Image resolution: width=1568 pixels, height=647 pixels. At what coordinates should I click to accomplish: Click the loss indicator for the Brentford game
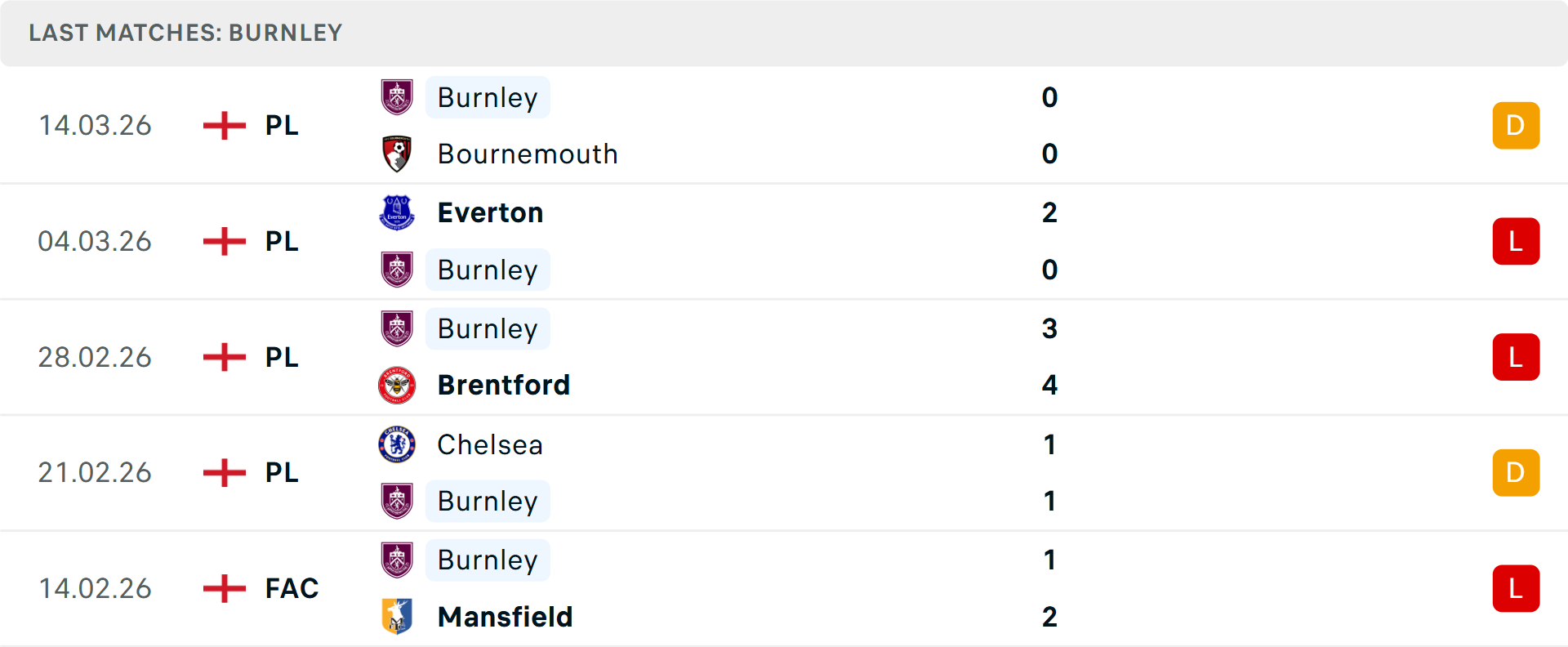coord(1516,357)
